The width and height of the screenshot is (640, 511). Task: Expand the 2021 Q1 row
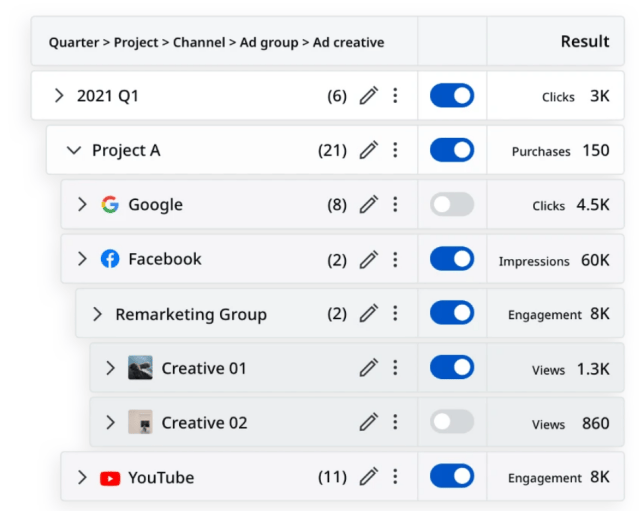pos(59,96)
